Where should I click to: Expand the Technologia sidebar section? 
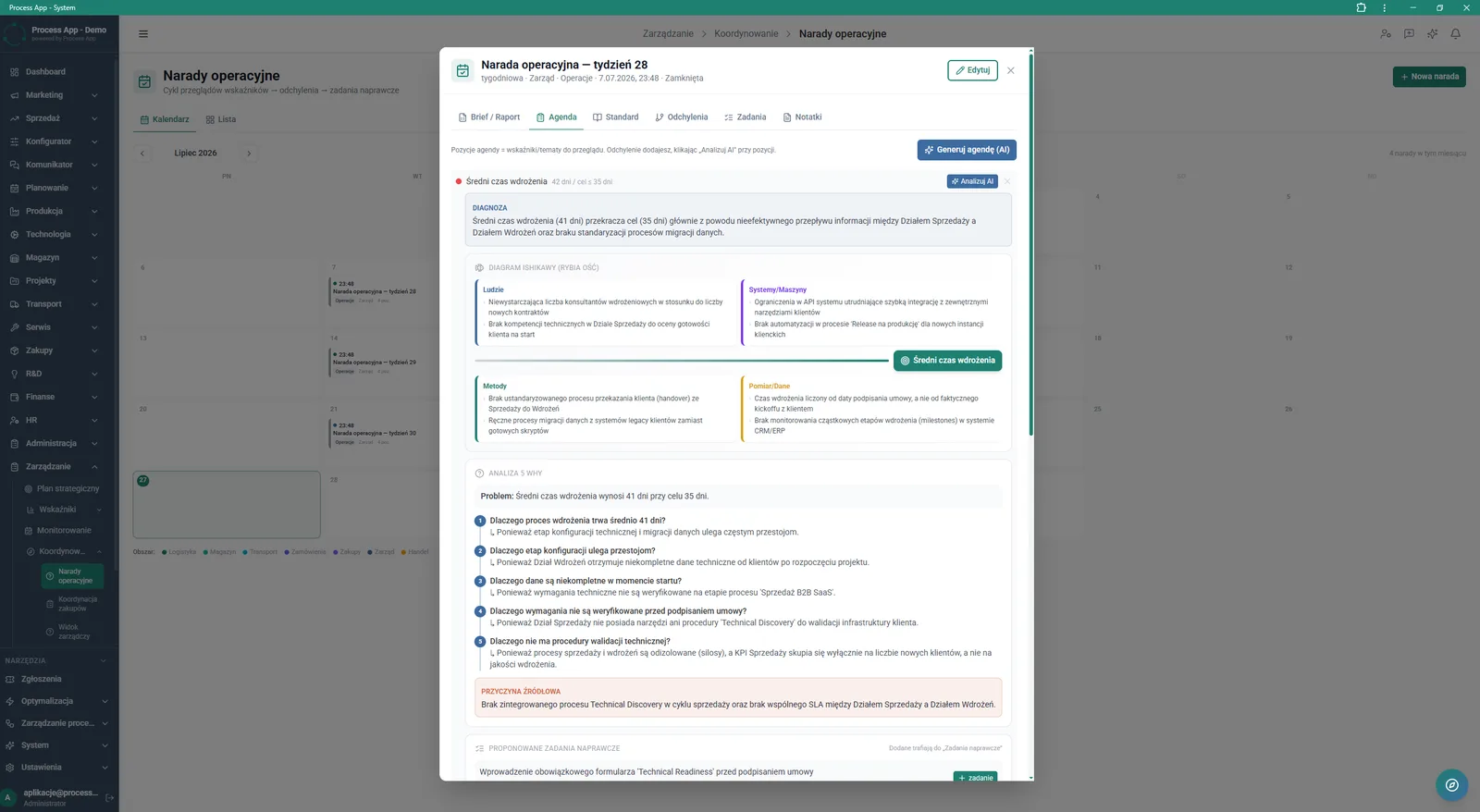(x=94, y=235)
